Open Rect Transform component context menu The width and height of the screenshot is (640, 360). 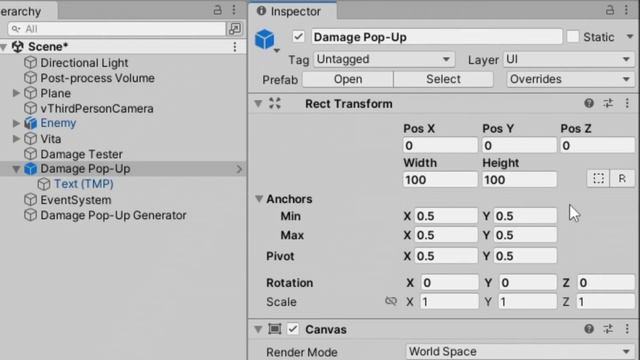pos(627,103)
